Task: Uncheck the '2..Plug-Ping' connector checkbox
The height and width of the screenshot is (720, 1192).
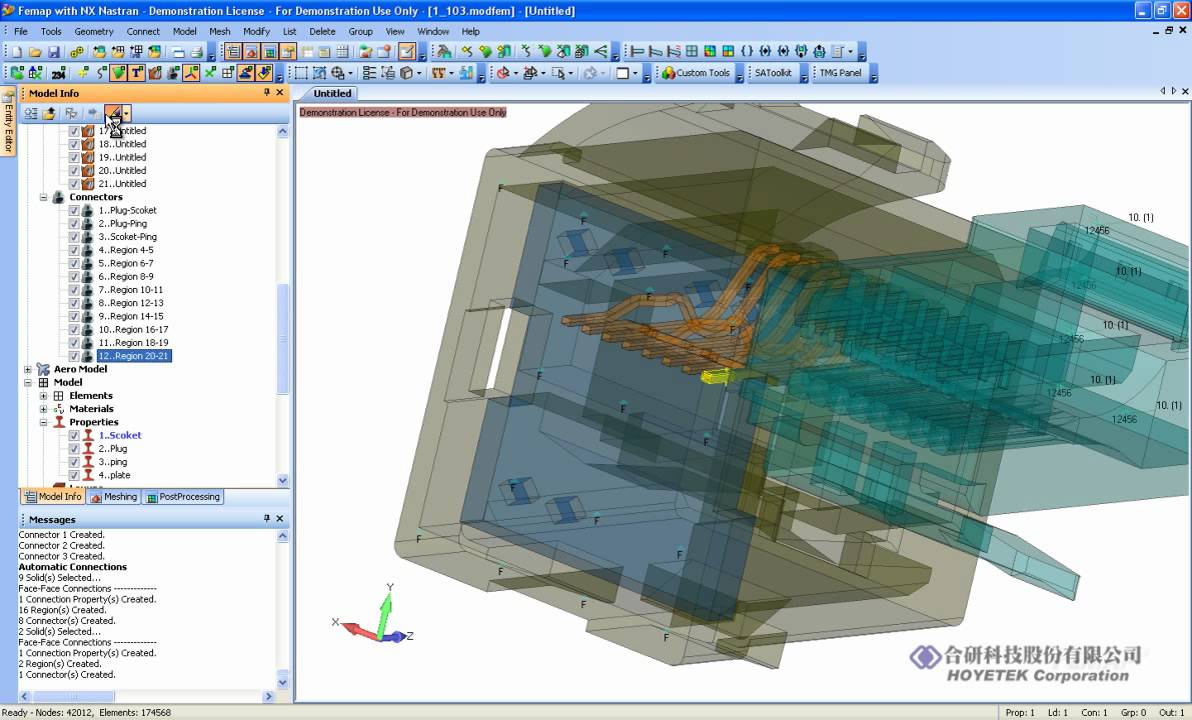Action: (74, 224)
